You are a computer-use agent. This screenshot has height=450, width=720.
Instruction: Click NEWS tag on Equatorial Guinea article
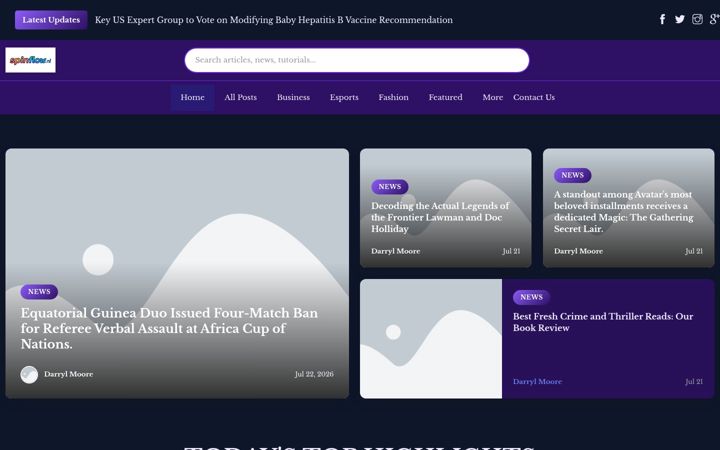[x=39, y=292]
